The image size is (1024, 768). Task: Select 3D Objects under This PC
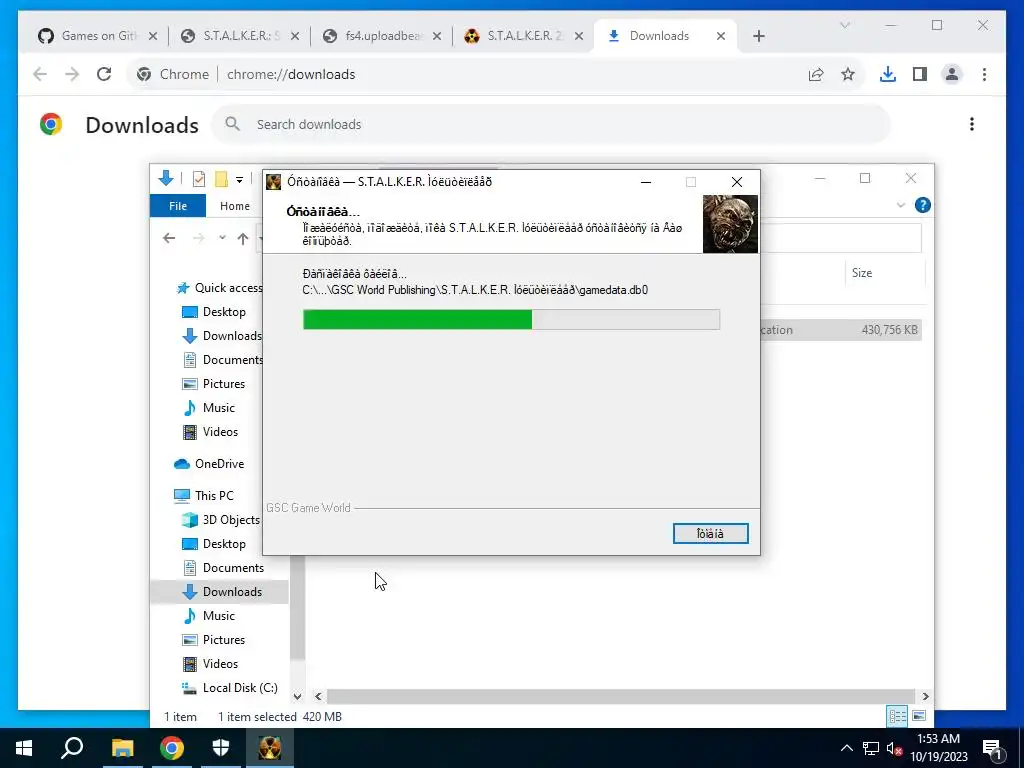[231, 520]
